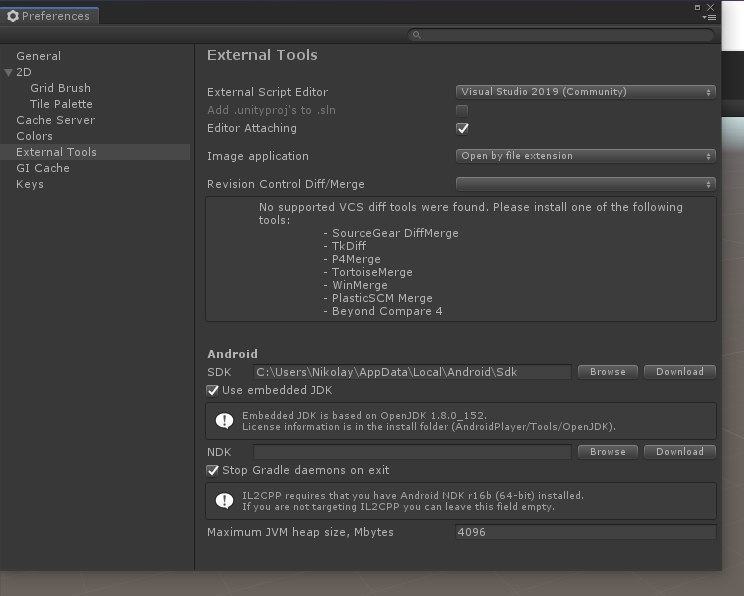Image resolution: width=744 pixels, height=596 pixels.
Task: Click the 'TortoiseMerge' list entry
Action: pos(372,272)
